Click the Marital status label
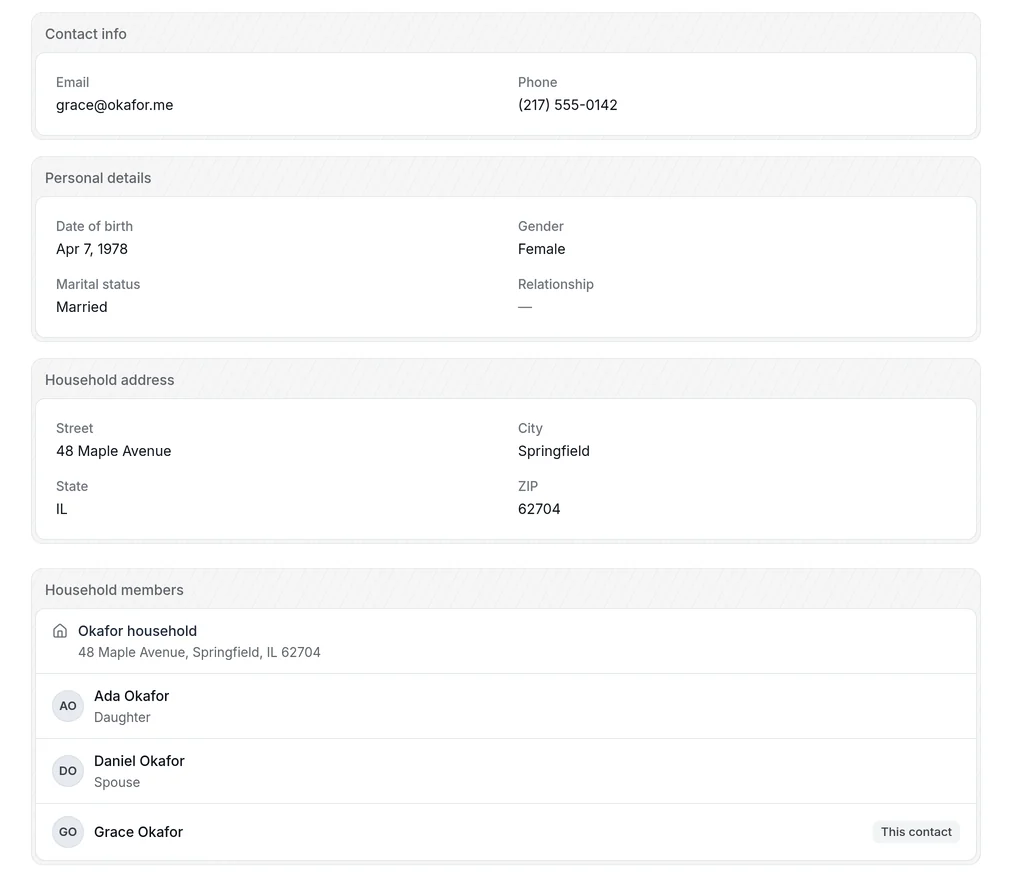Image resolution: width=1012 pixels, height=881 pixels. click(x=98, y=285)
